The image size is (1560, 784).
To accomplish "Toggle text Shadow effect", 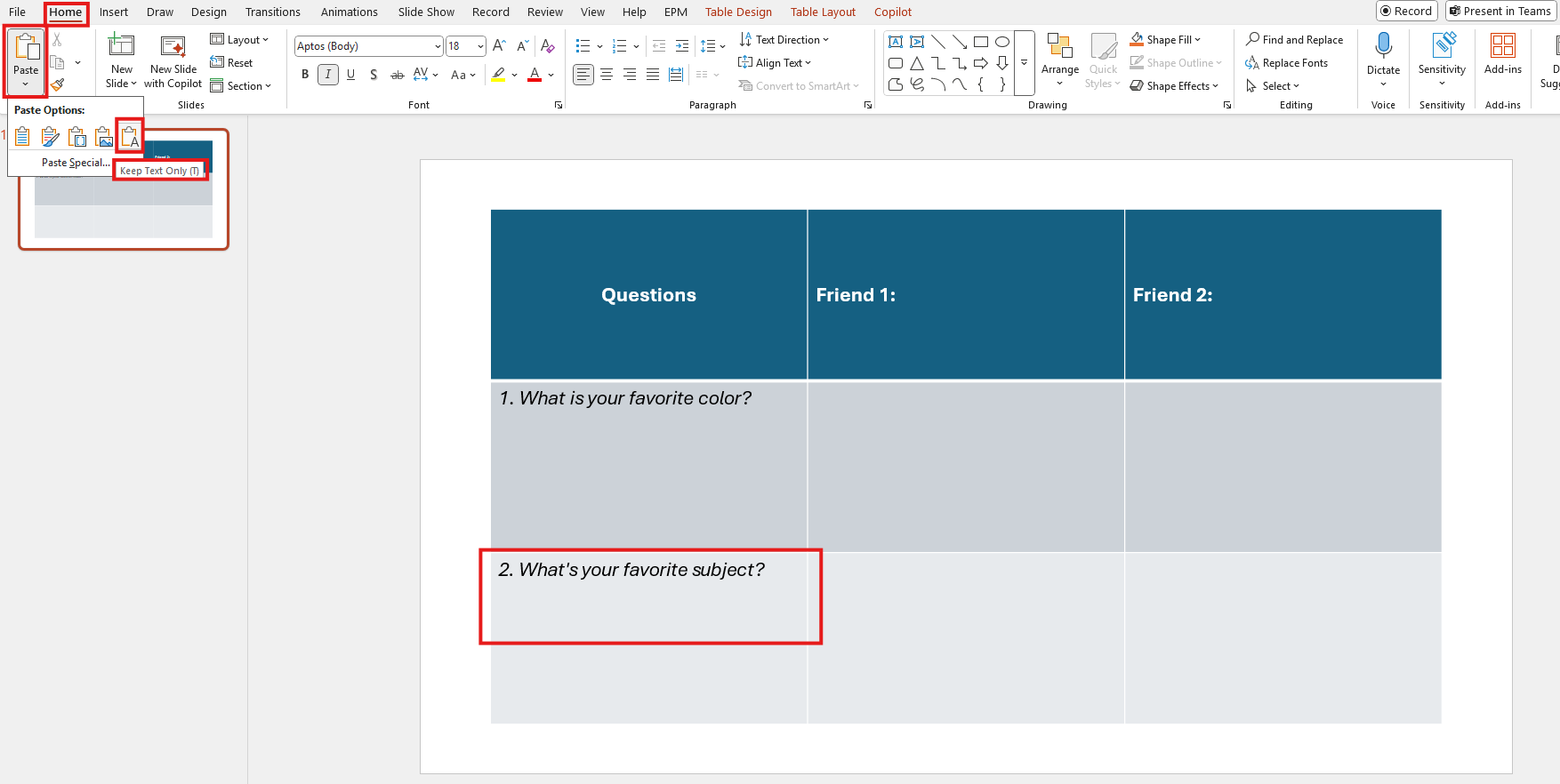I will coord(374,75).
